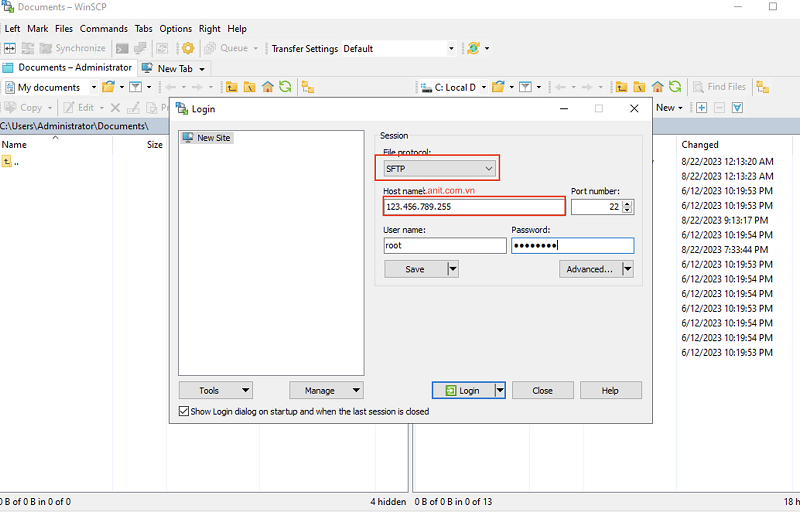The height and width of the screenshot is (512, 800).
Task: Toggle directory tree icon in left panel toolbar
Action: point(308,87)
